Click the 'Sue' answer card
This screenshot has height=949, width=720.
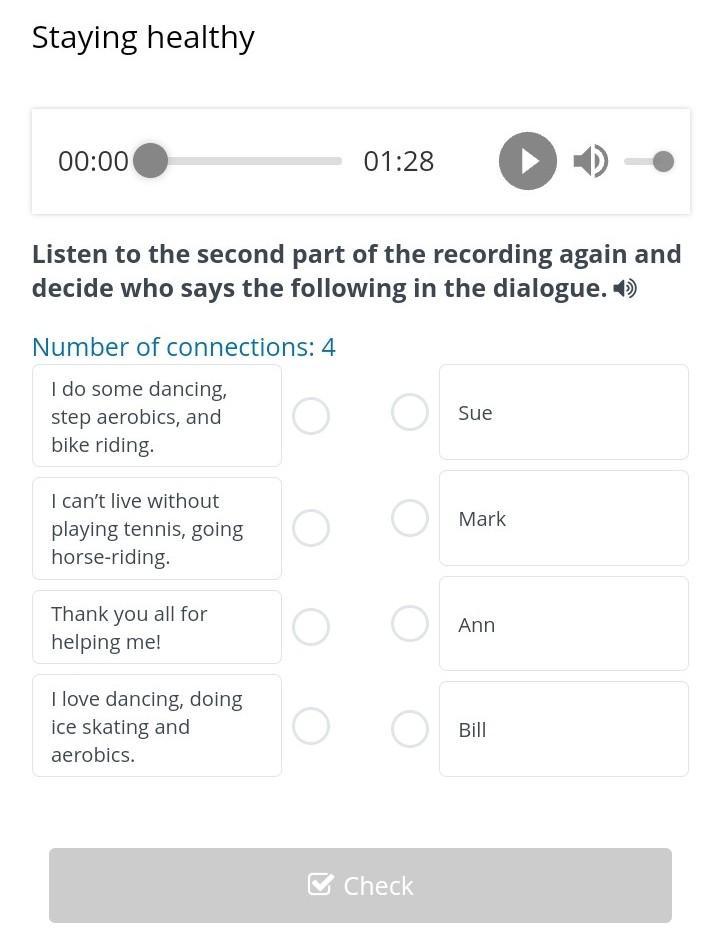[x=564, y=412]
